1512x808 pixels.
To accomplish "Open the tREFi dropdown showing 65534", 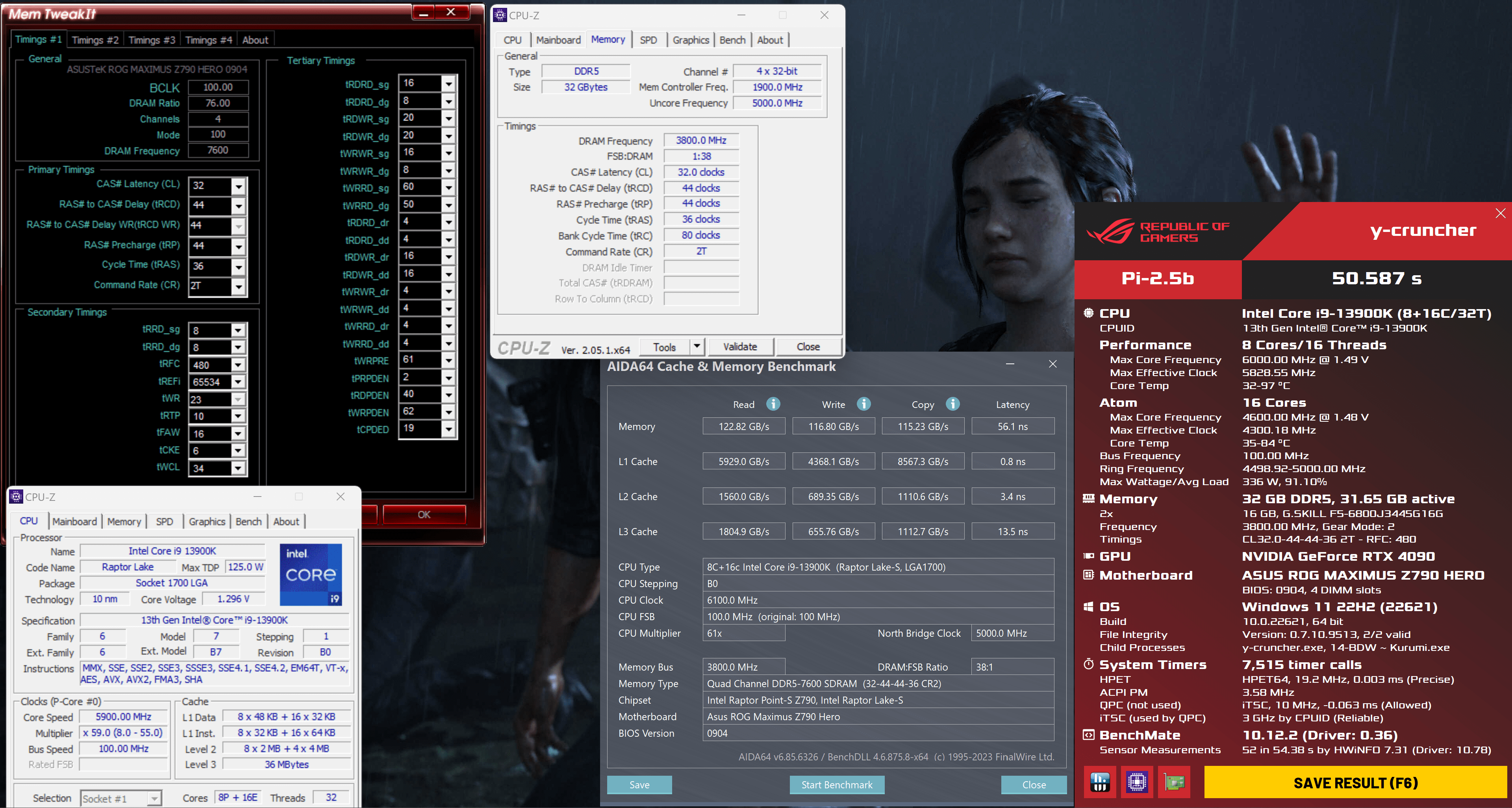I will (x=238, y=382).
